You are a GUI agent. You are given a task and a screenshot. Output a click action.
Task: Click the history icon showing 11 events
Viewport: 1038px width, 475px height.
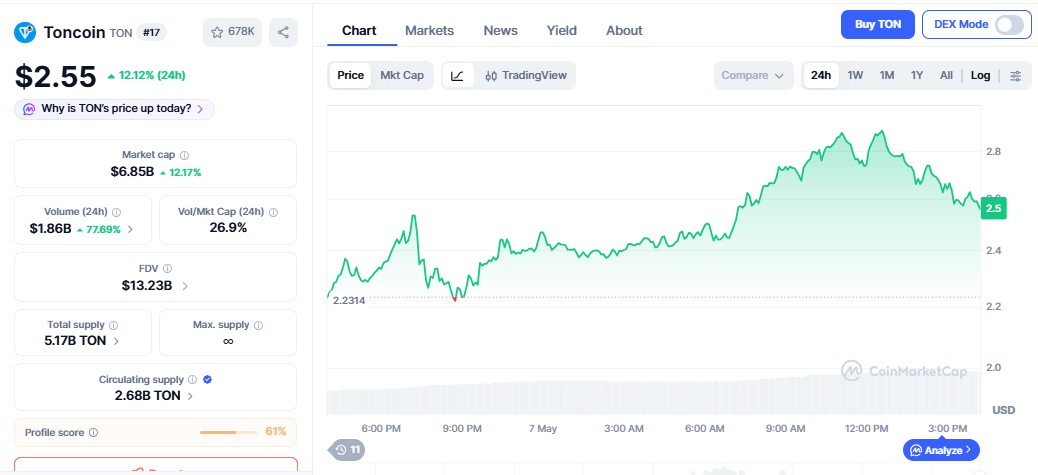coord(347,450)
